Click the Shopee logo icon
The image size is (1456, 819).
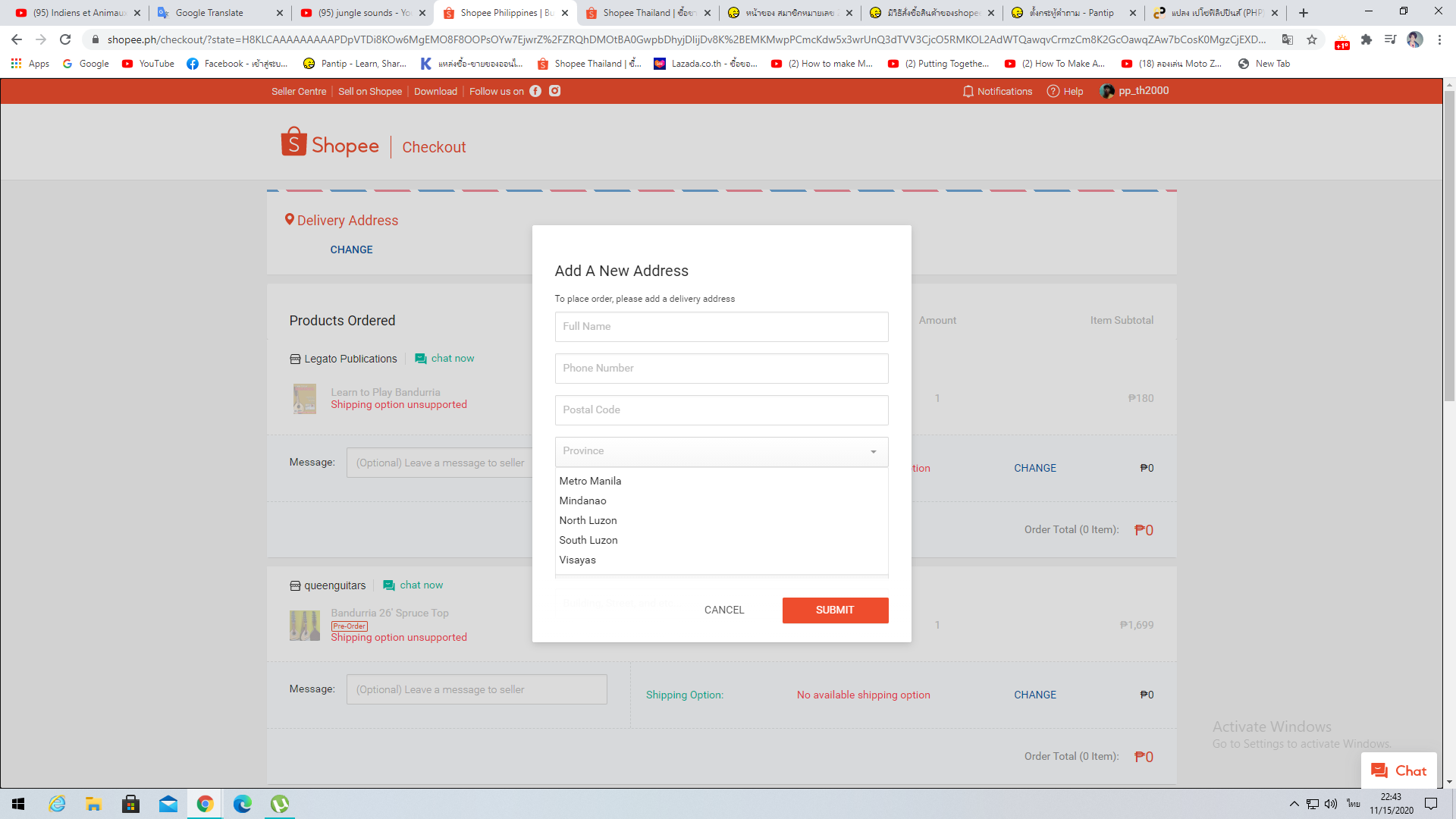tap(294, 142)
